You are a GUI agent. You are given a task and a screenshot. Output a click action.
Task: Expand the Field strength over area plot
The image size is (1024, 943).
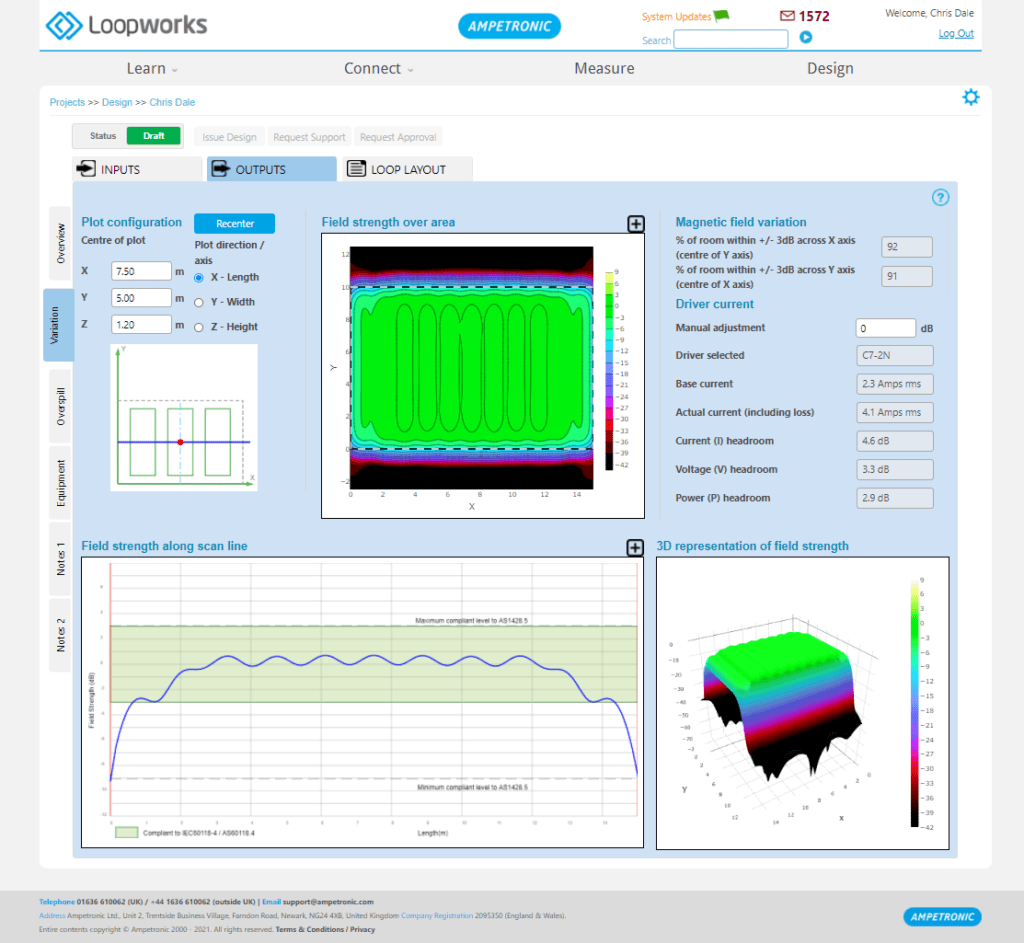(x=635, y=225)
